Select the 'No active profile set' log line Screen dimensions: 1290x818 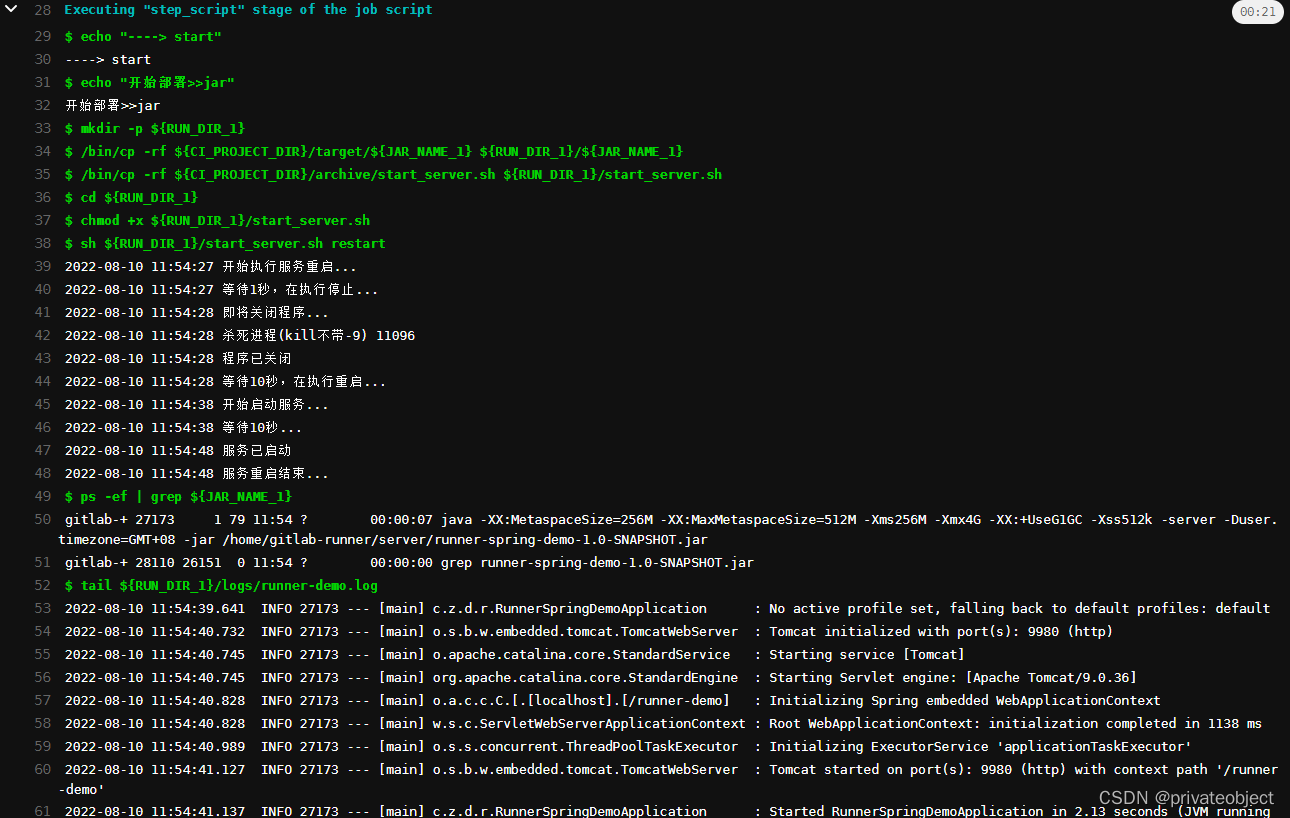(x=667, y=608)
